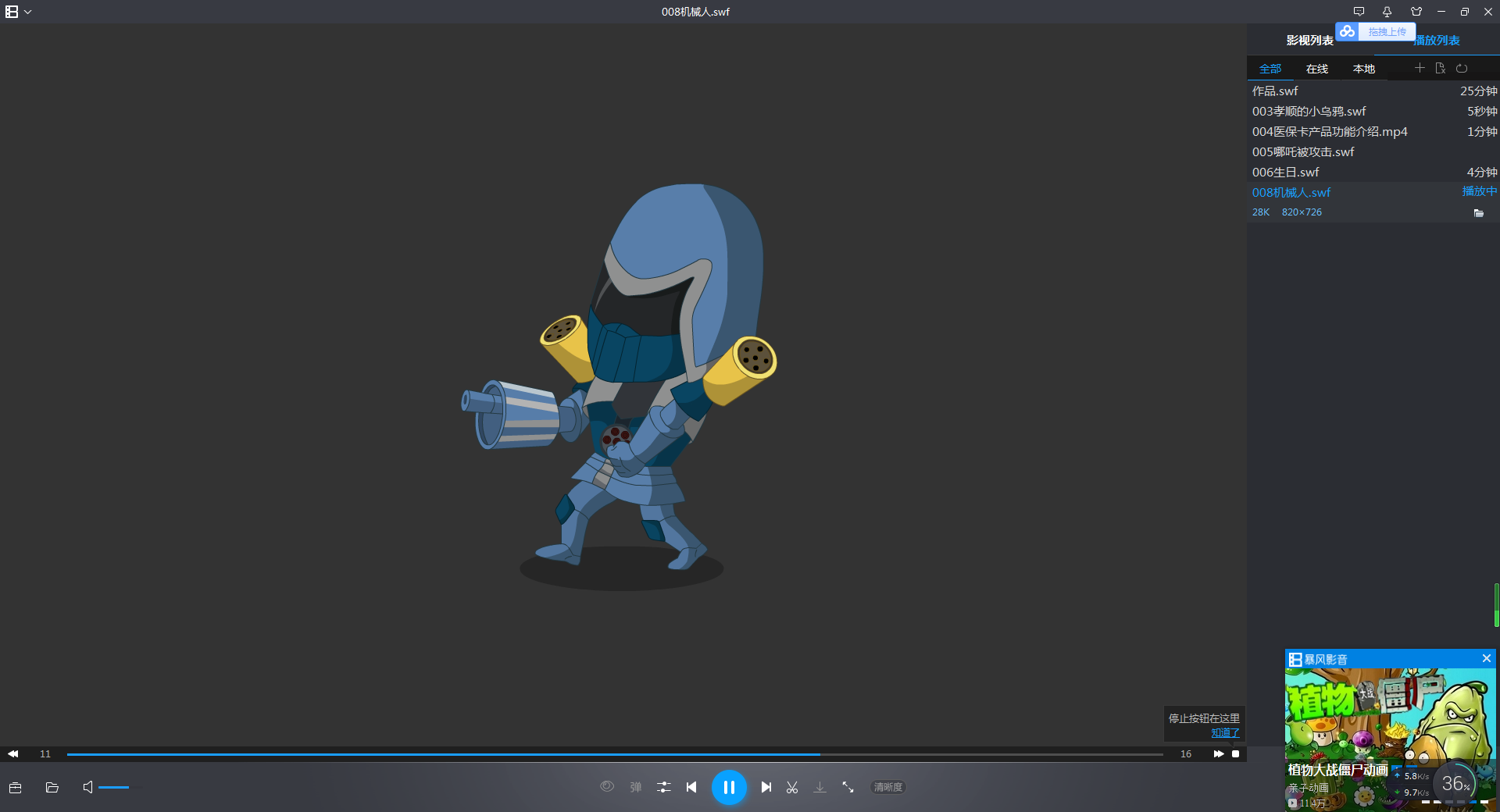Stop playback with the square stop button
This screenshot has width=1500, height=812.
[x=1236, y=753]
